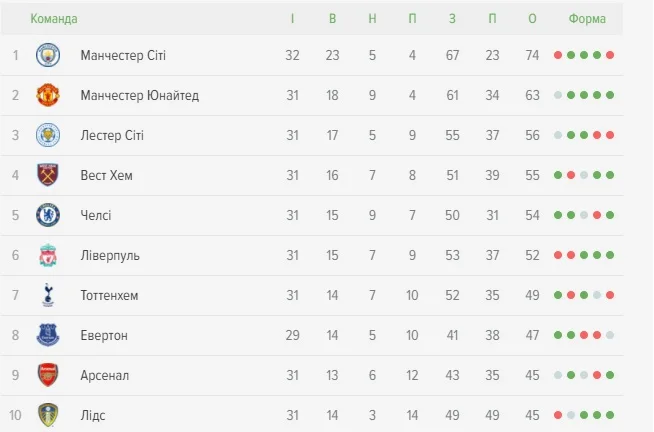
Task: Click Manchester United's grey first form dot
Action: [558, 95]
